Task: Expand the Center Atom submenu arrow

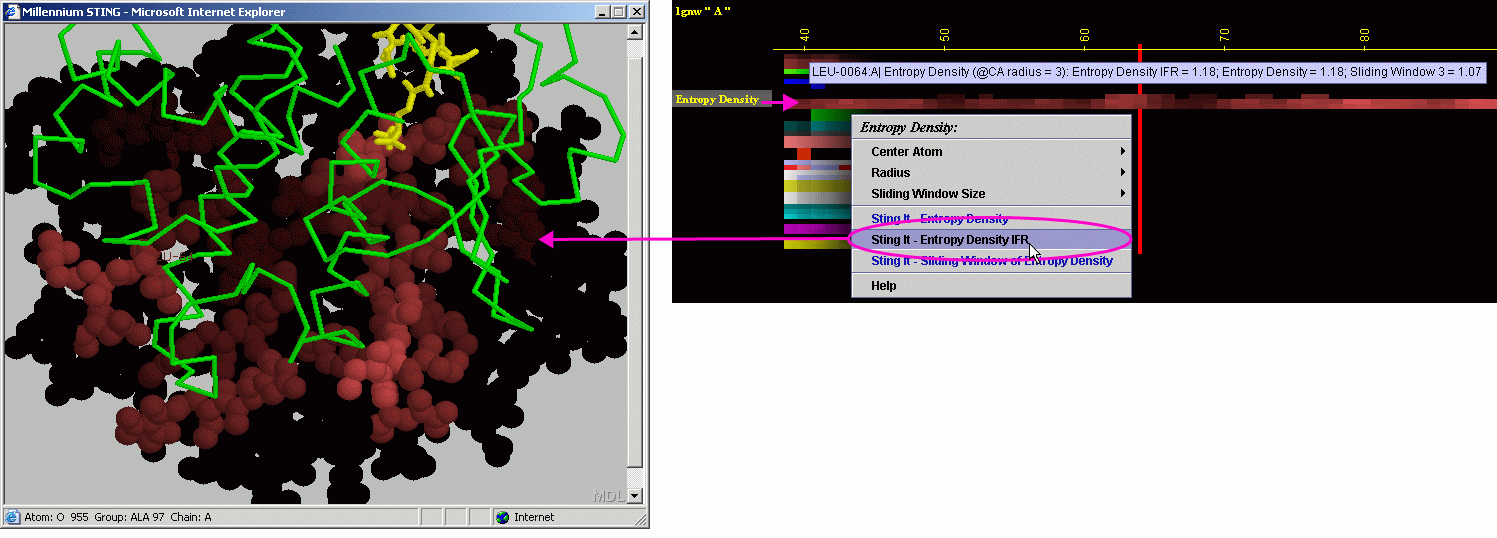Action: coord(1123,152)
